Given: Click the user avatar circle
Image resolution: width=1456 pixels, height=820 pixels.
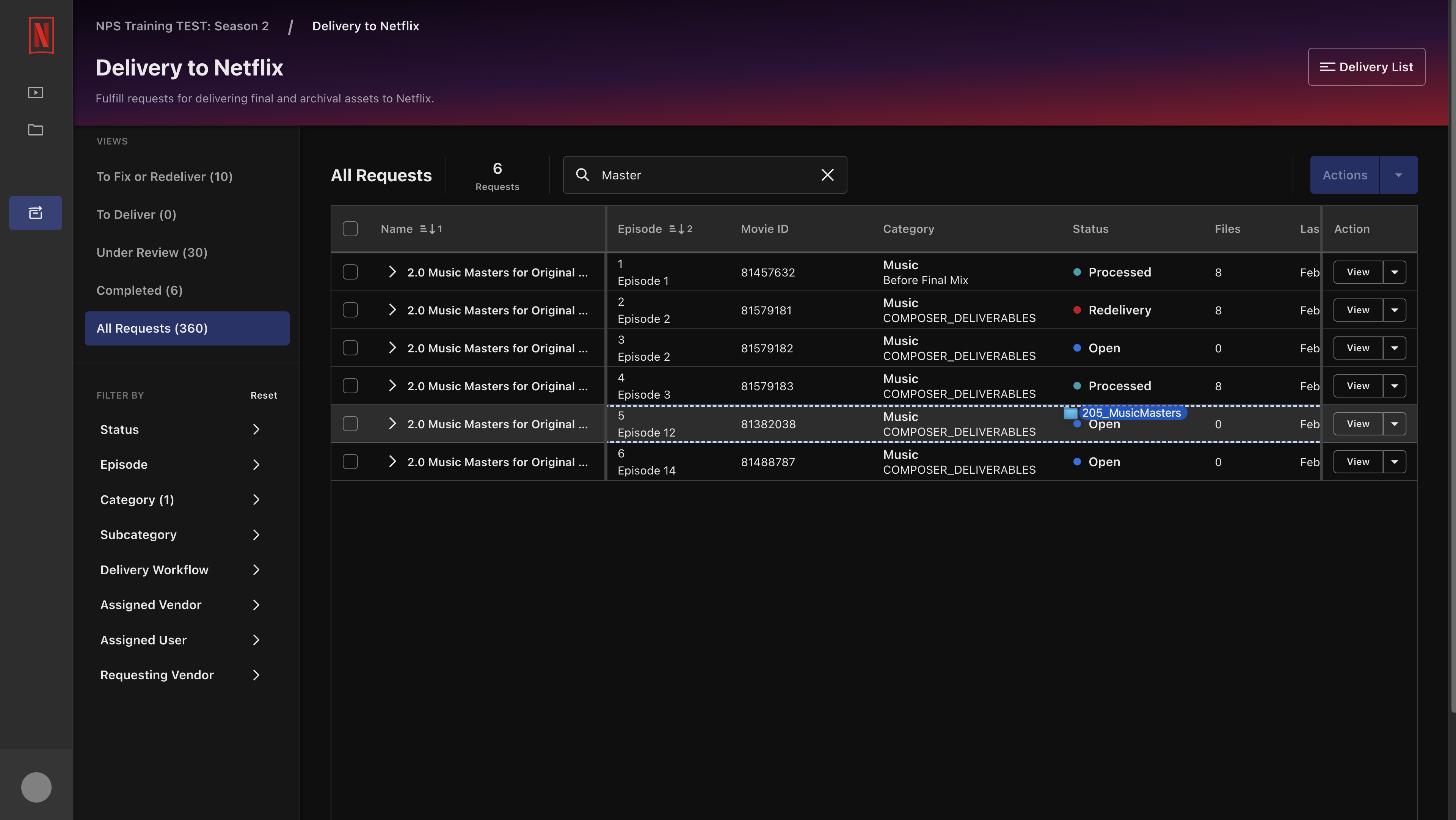Looking at the screenshot, I should tap(36, 787).
